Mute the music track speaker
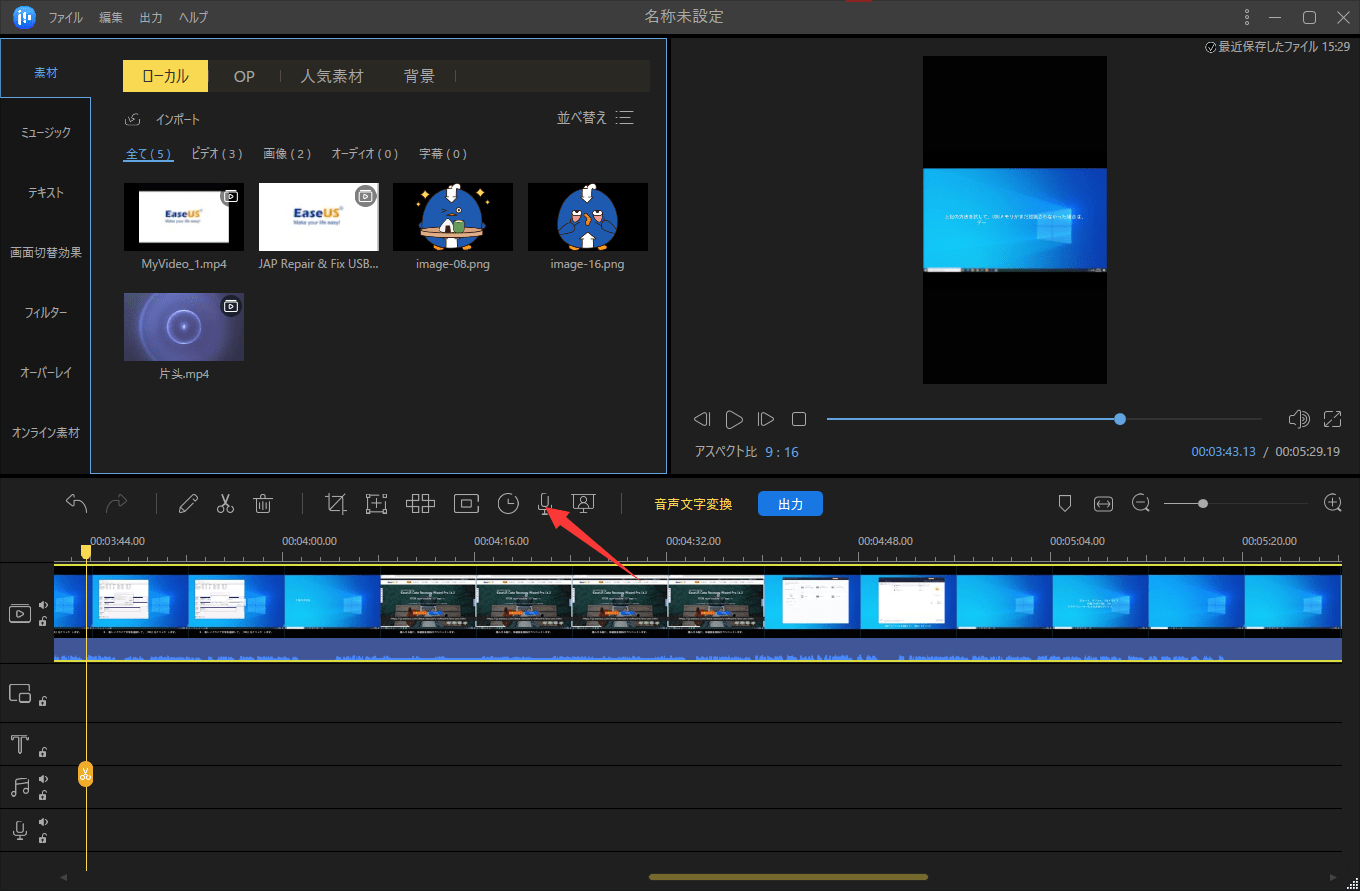 click(x=43, y=779)
